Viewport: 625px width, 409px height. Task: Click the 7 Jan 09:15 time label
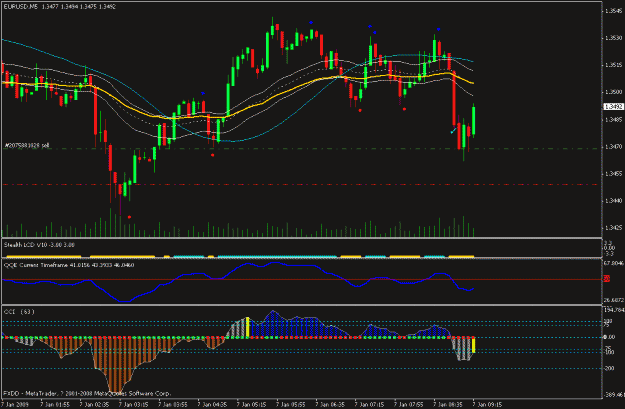(x=488, y=405)
